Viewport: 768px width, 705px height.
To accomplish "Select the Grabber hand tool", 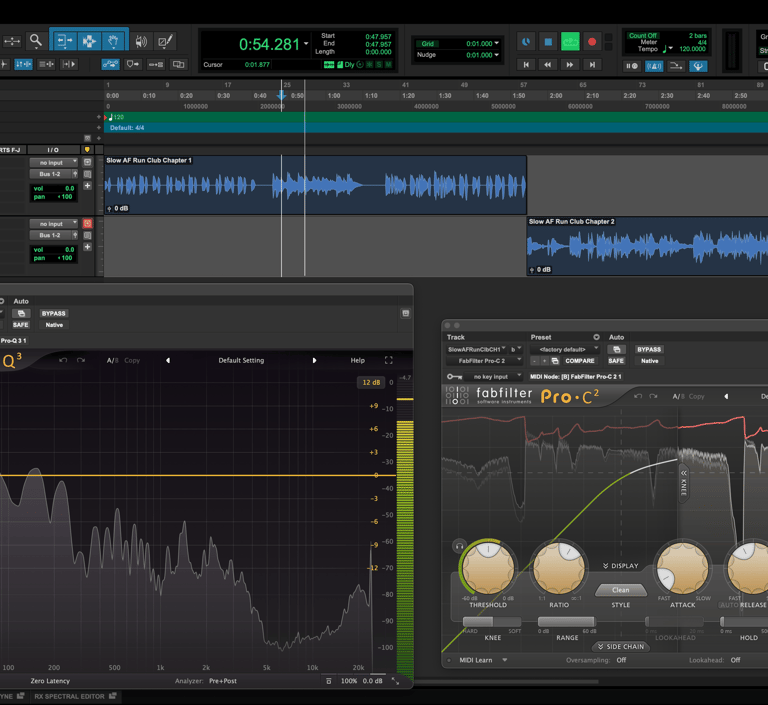I will point(114,41).
